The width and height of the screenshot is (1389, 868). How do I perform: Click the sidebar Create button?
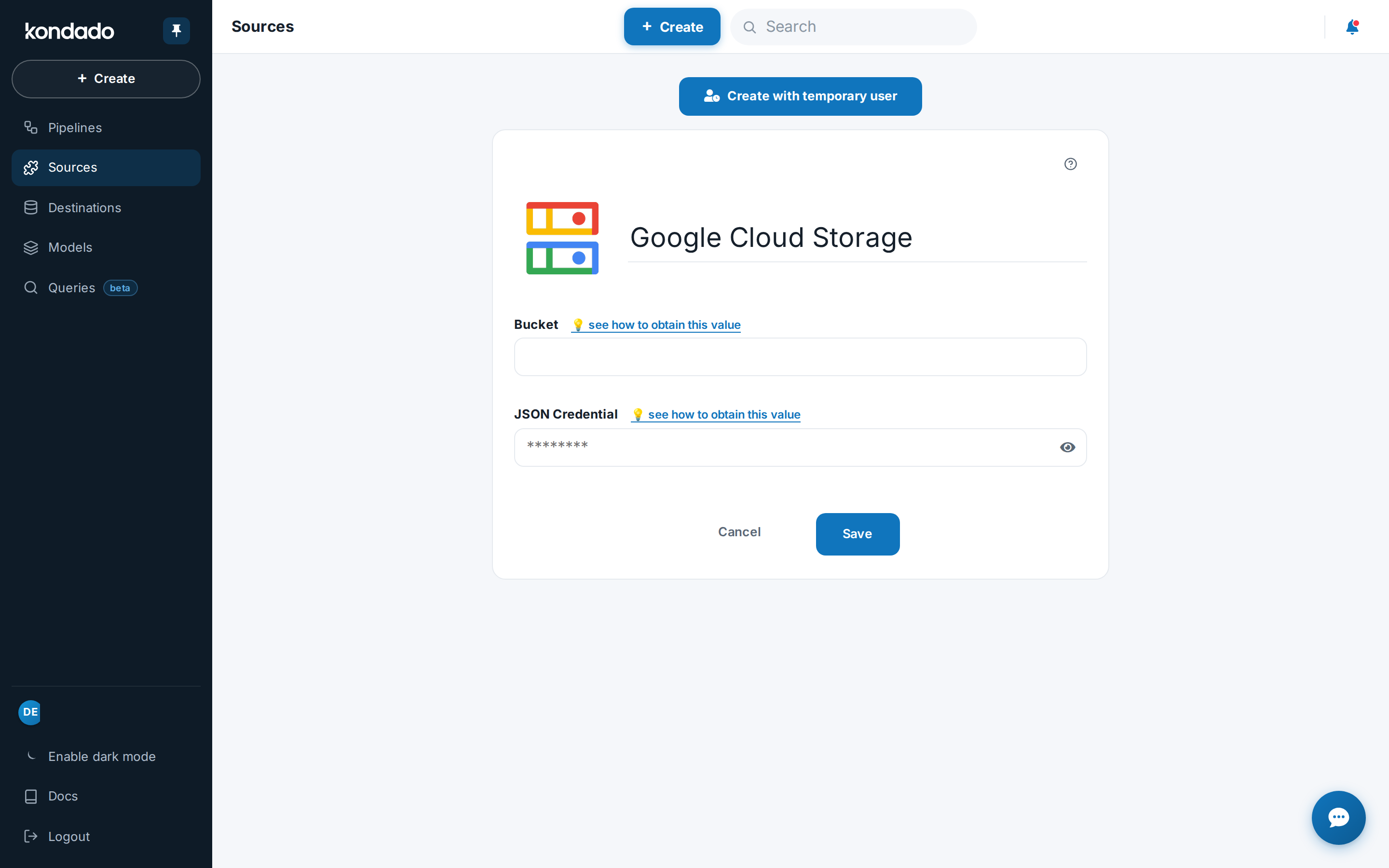106,79
